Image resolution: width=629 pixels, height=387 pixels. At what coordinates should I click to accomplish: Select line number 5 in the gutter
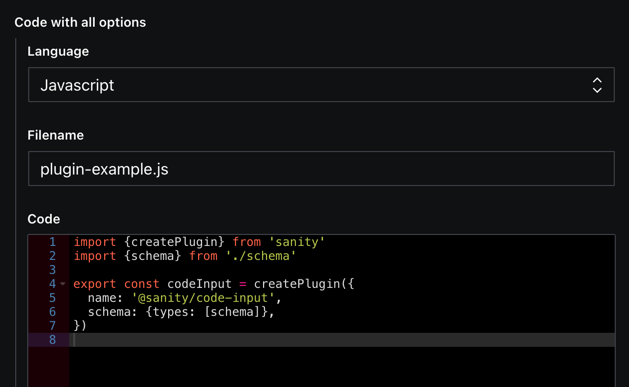tap(53, 298)
